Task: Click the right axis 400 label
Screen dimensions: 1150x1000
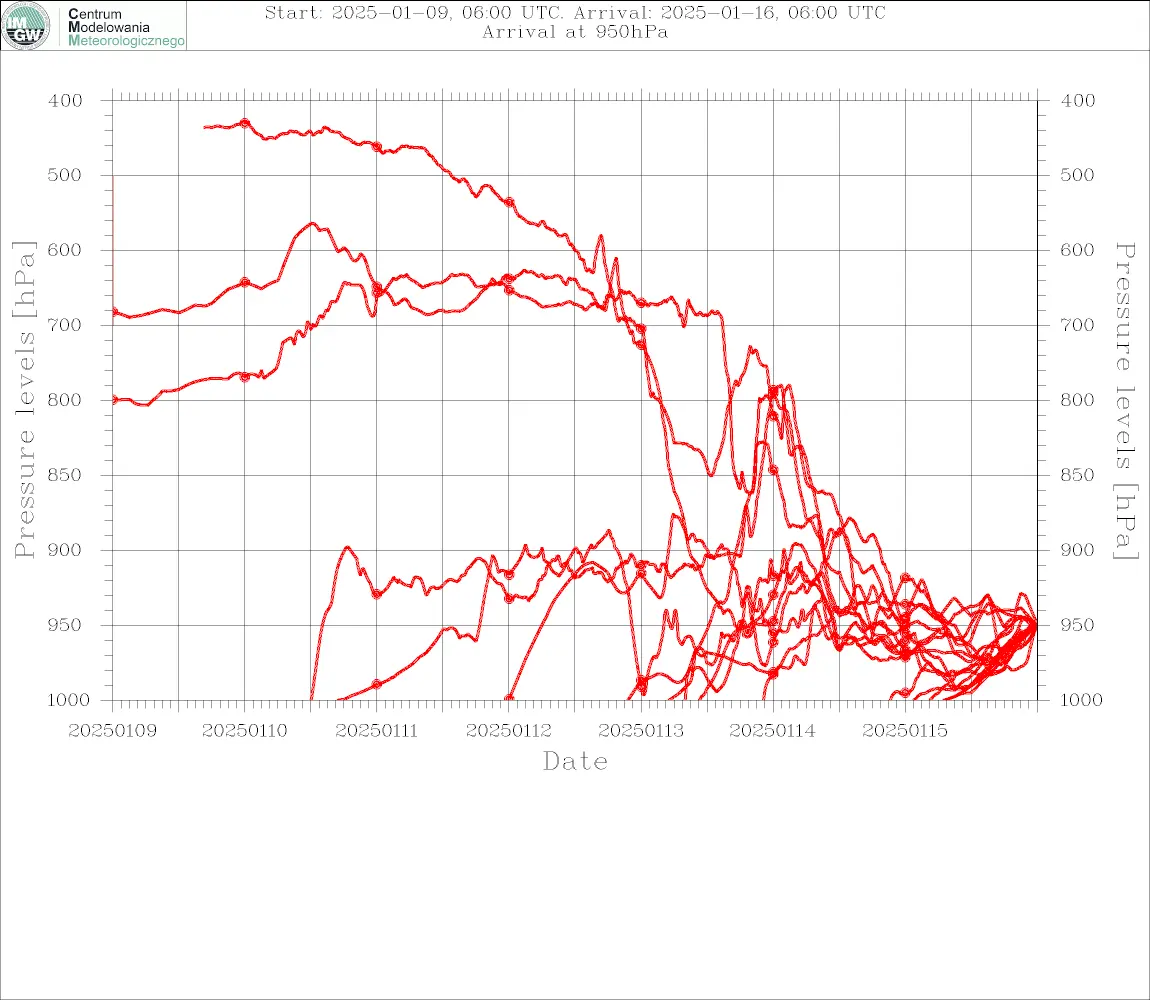Action: [1077, 101]
